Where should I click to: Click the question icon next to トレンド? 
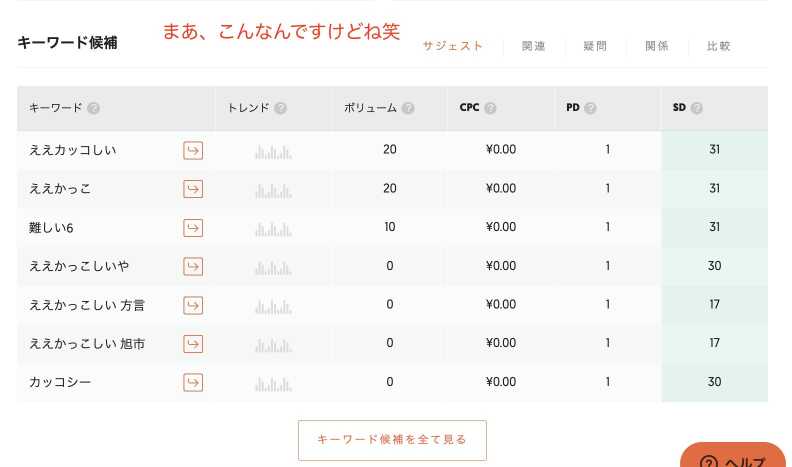point(281,108)
